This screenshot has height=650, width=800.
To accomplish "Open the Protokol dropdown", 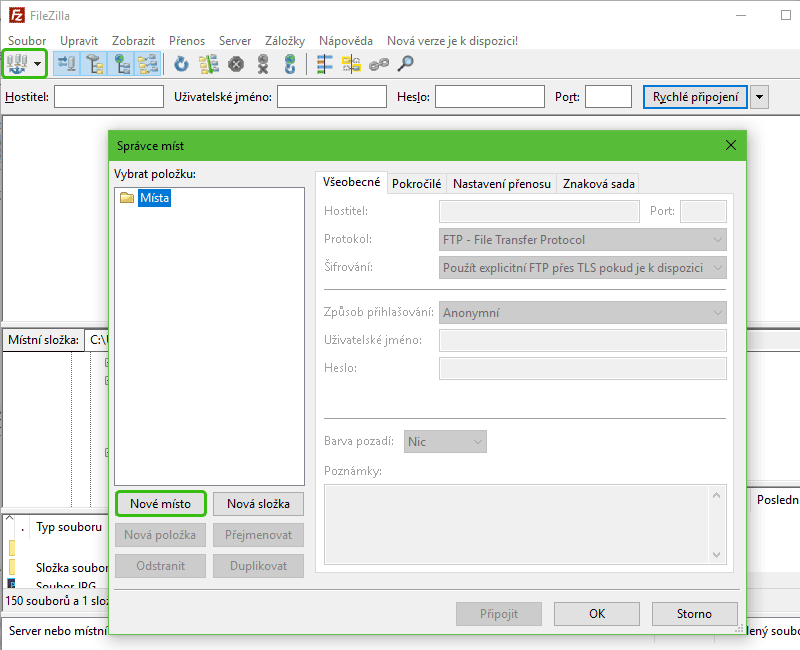I will (582, 239).
